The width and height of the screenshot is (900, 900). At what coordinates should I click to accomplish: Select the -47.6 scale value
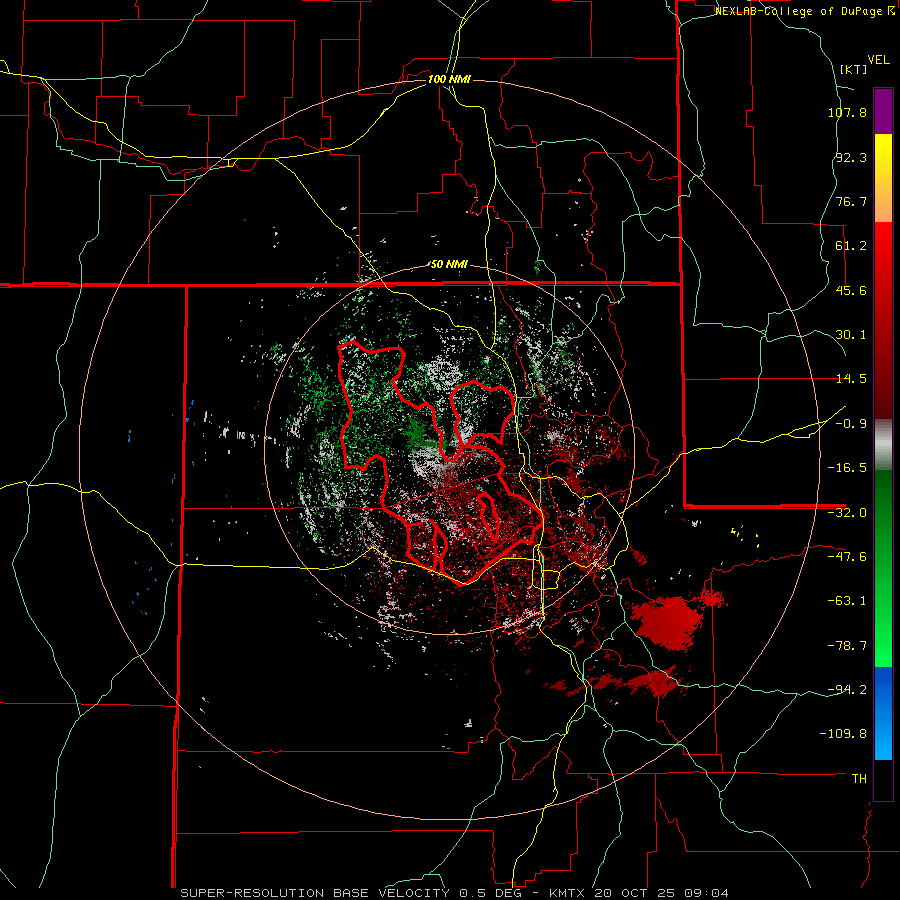click(847, 557)
